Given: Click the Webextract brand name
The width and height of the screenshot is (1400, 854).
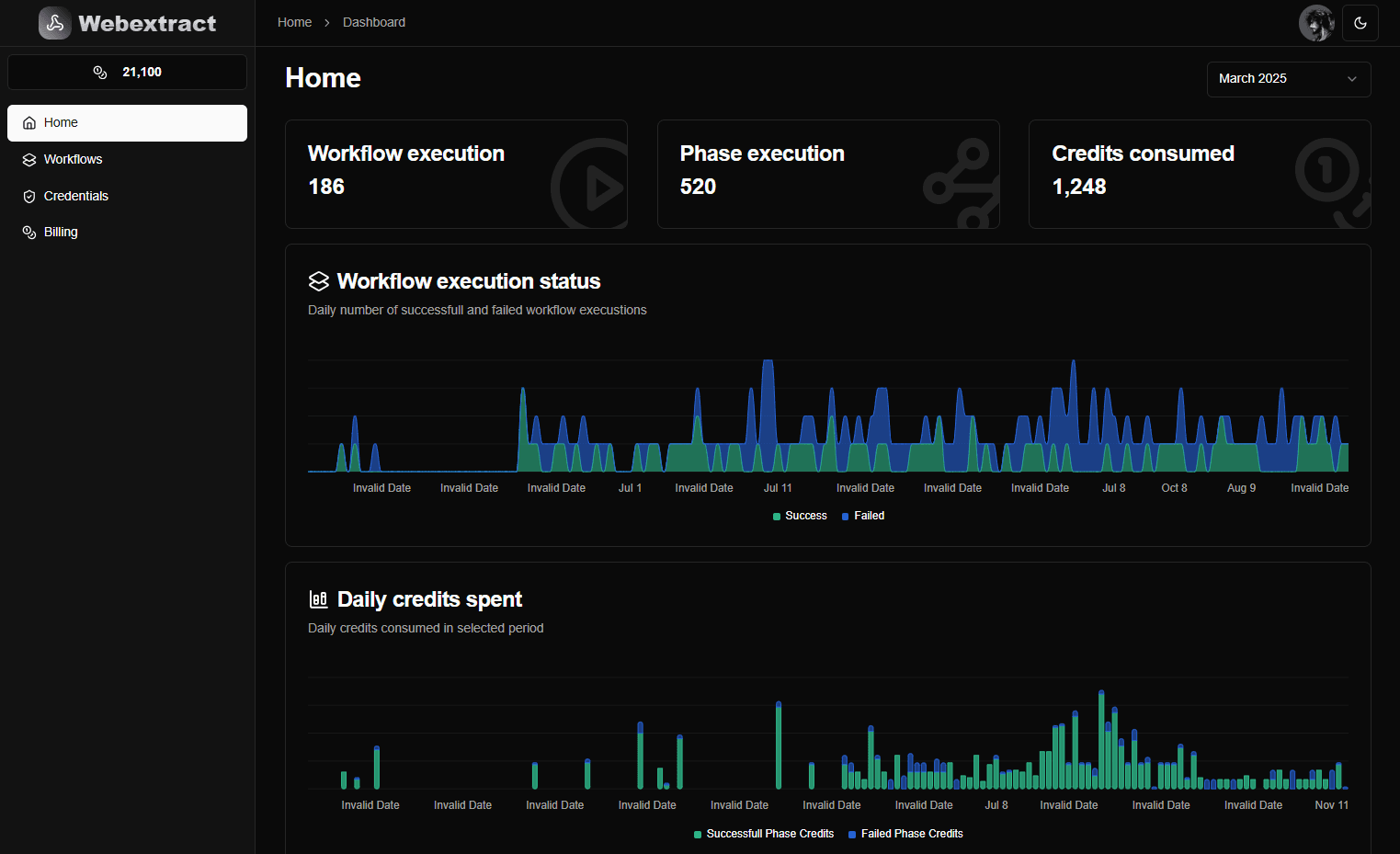Looking at the screenshot, I should coord(147,23).
